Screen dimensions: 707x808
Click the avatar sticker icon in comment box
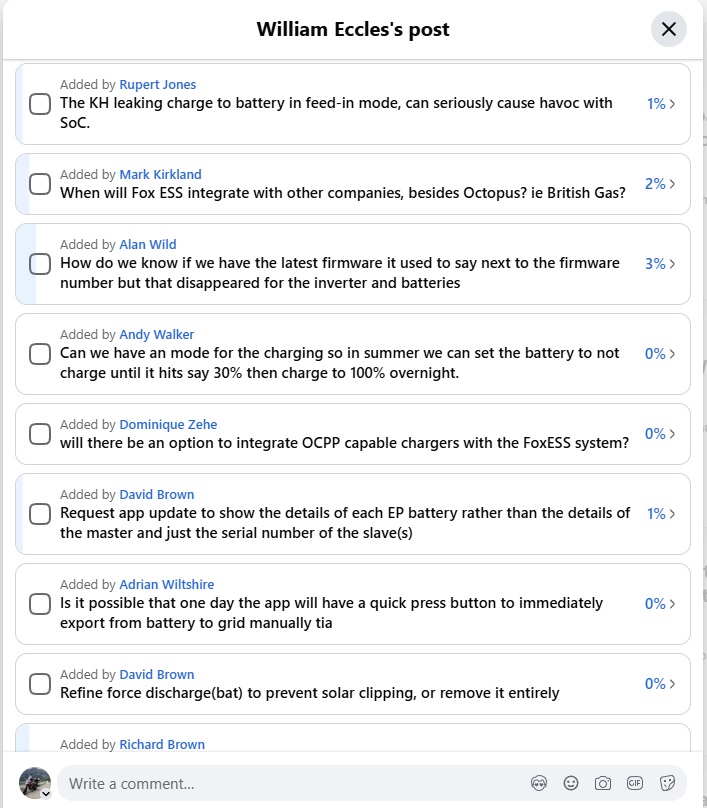click(538, 783)
